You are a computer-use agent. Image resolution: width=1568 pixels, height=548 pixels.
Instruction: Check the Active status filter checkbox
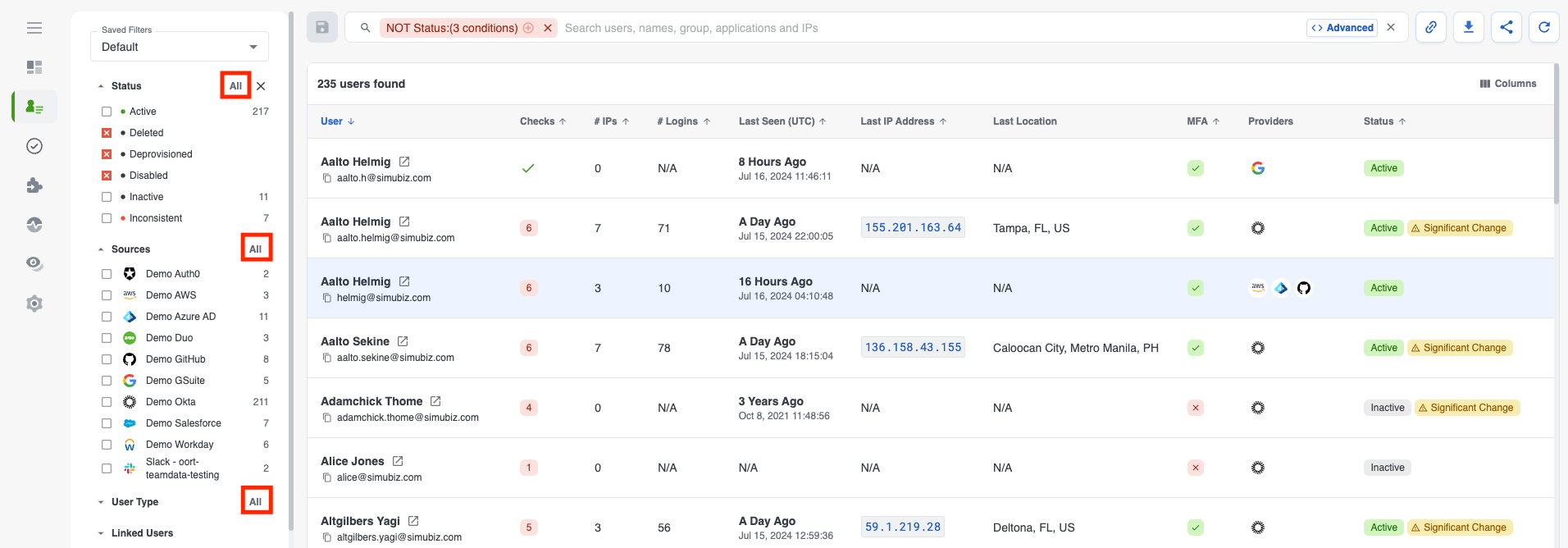[x=107, y=112]
